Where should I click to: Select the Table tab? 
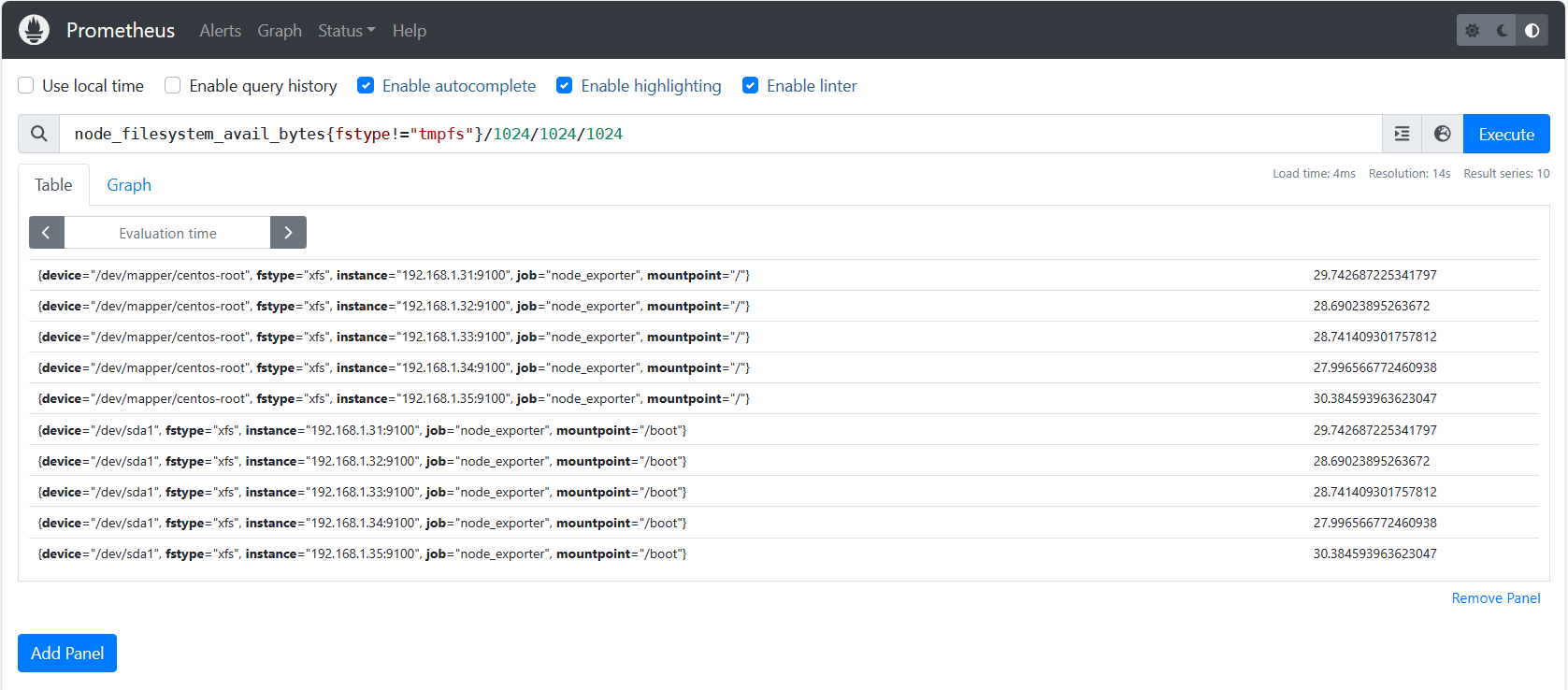(53, 185)
